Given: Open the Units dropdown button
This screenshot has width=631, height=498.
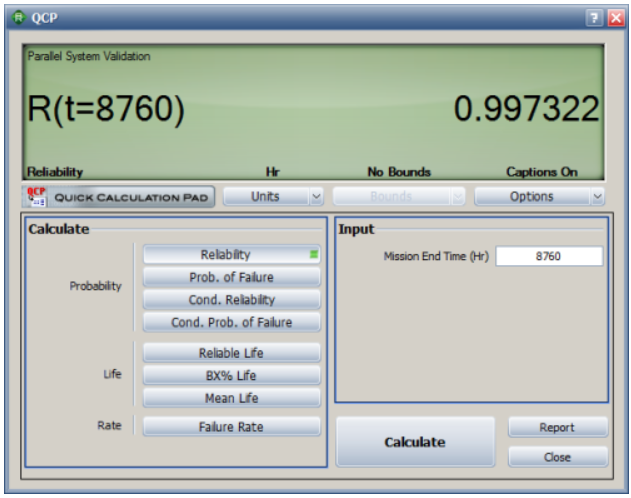Looking at the screenshot, I should pos(266,197).
